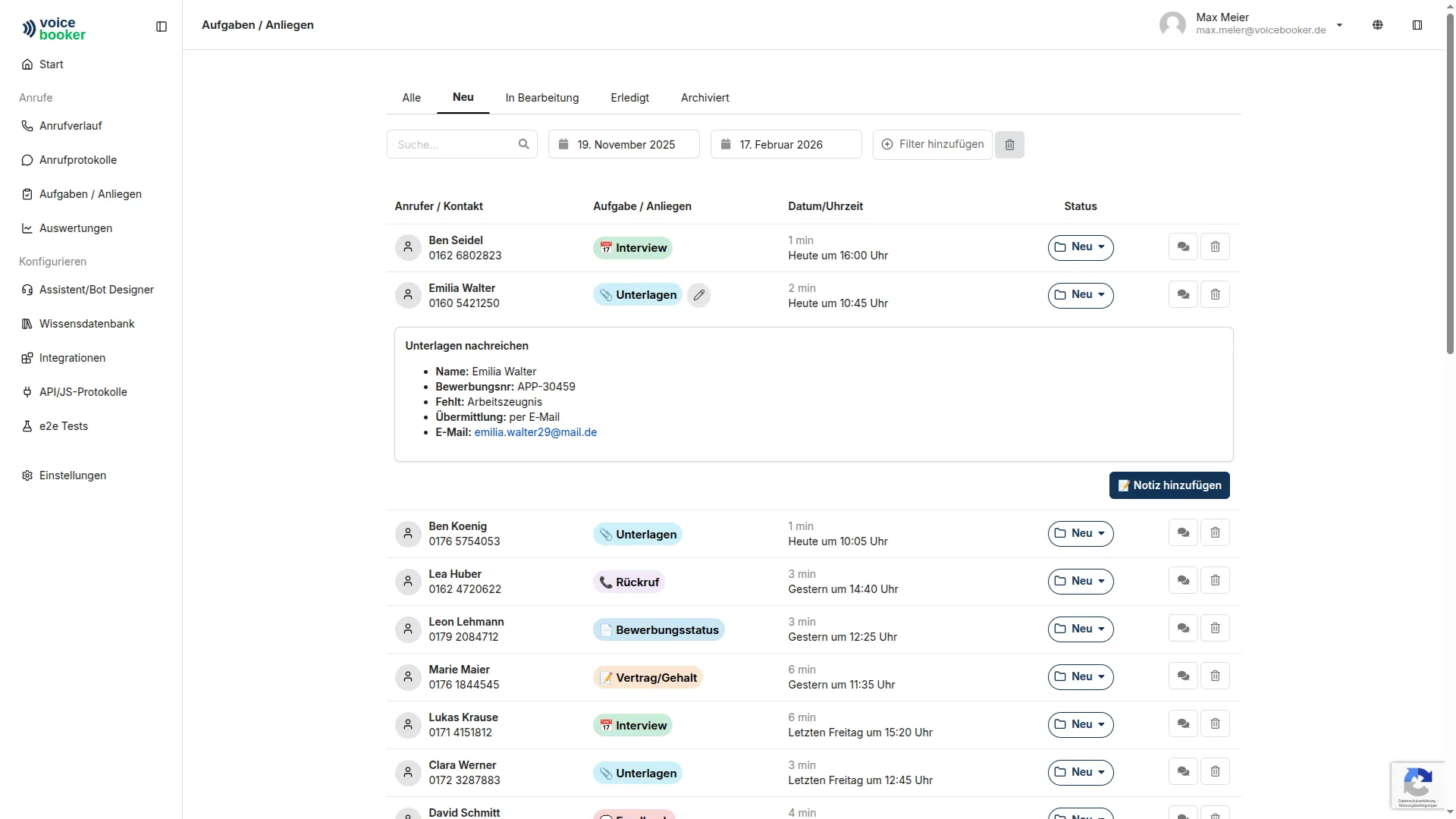Open the Integrationen section

(72, 358)
